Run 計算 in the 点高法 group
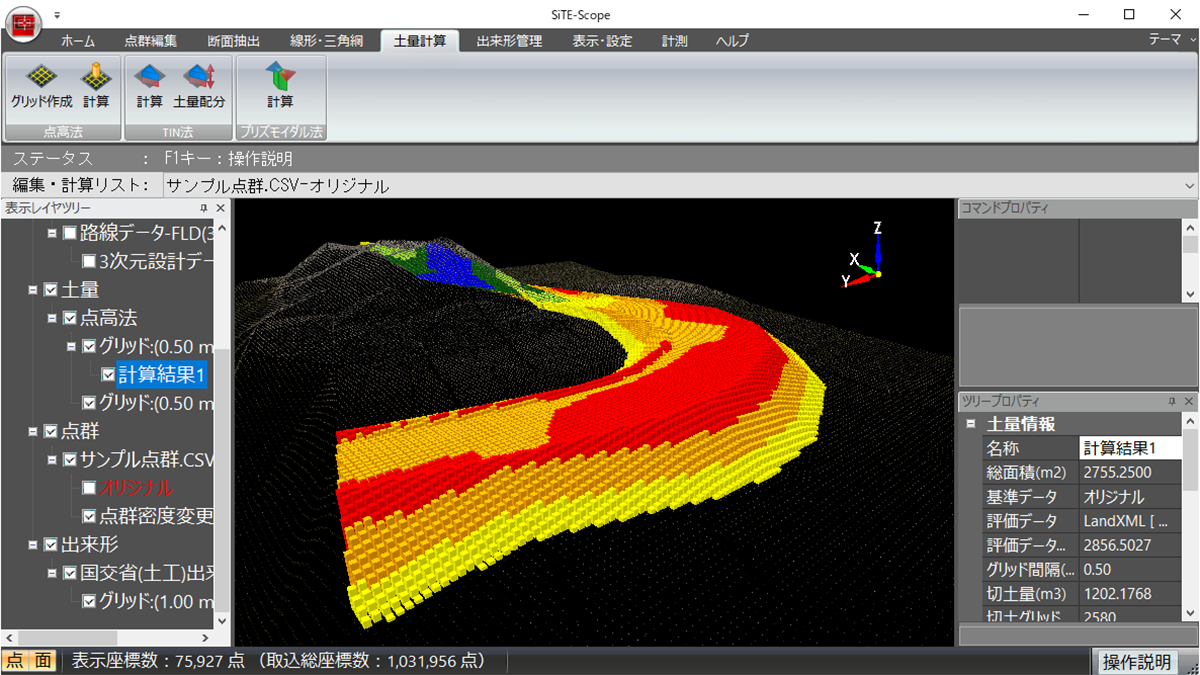 (x=96, y=85)
